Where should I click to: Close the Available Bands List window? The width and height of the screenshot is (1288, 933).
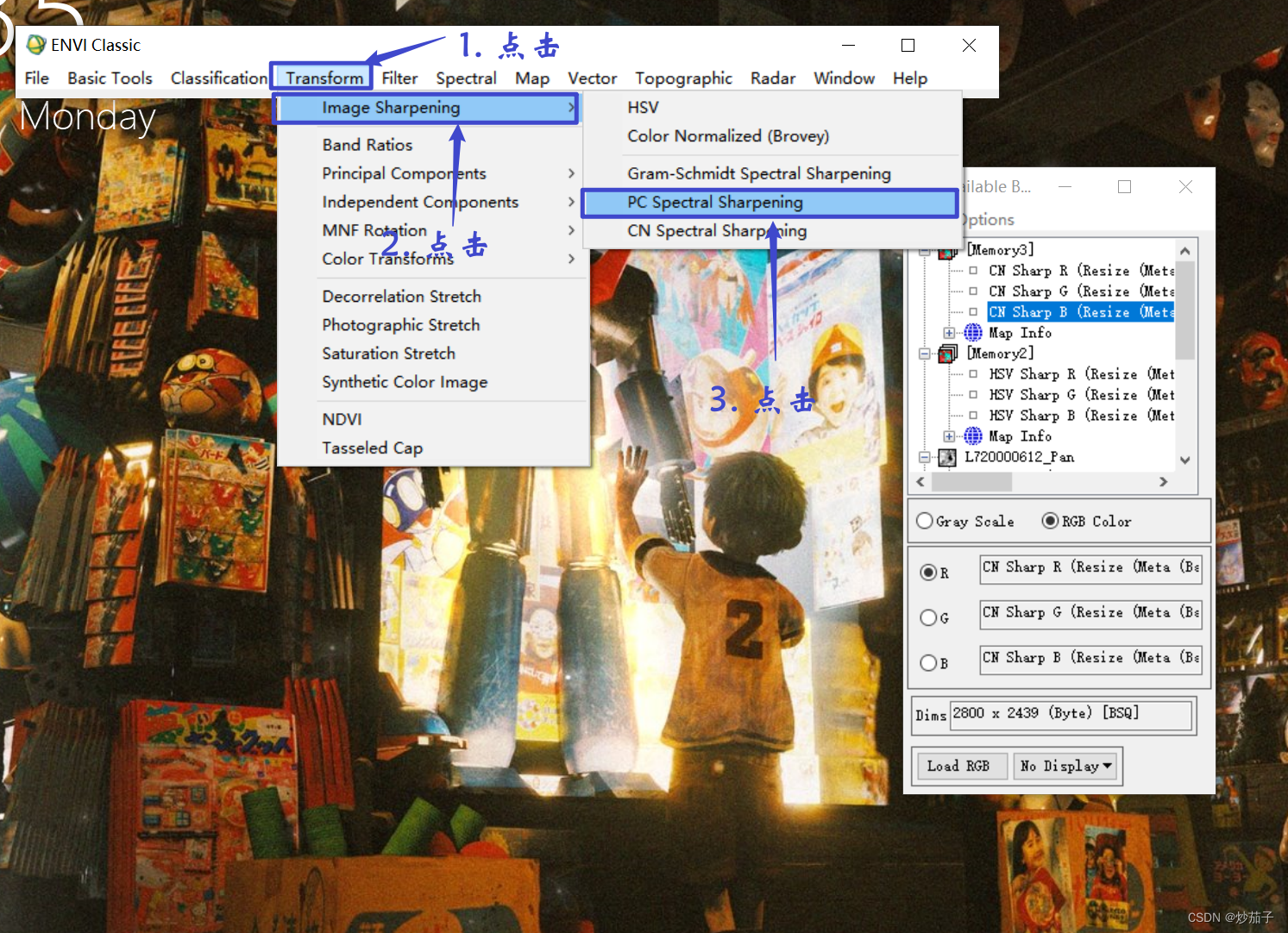tap(1185, 186)
